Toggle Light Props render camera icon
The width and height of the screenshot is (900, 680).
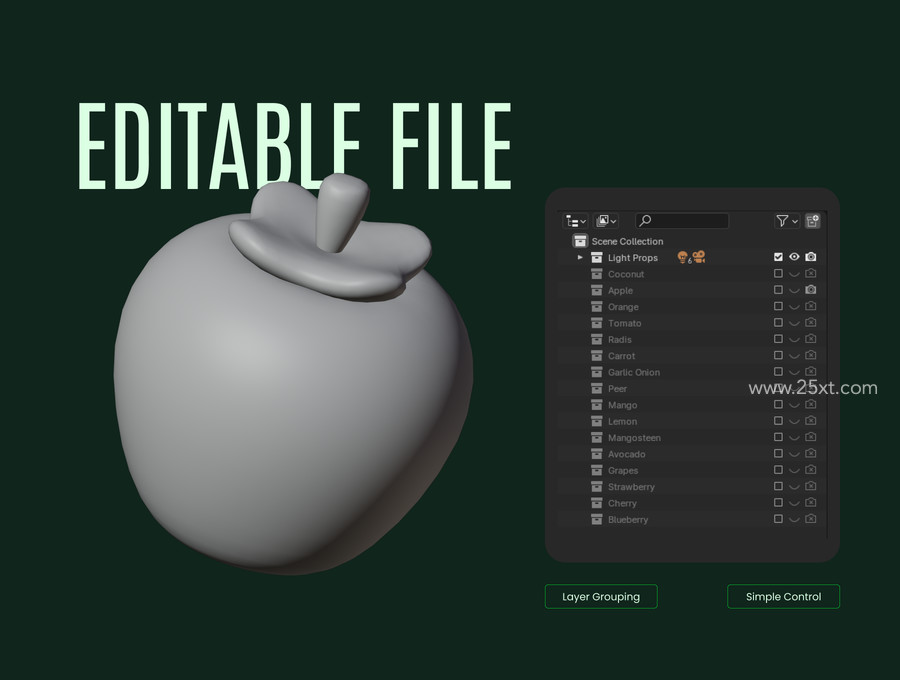(810, 257)
